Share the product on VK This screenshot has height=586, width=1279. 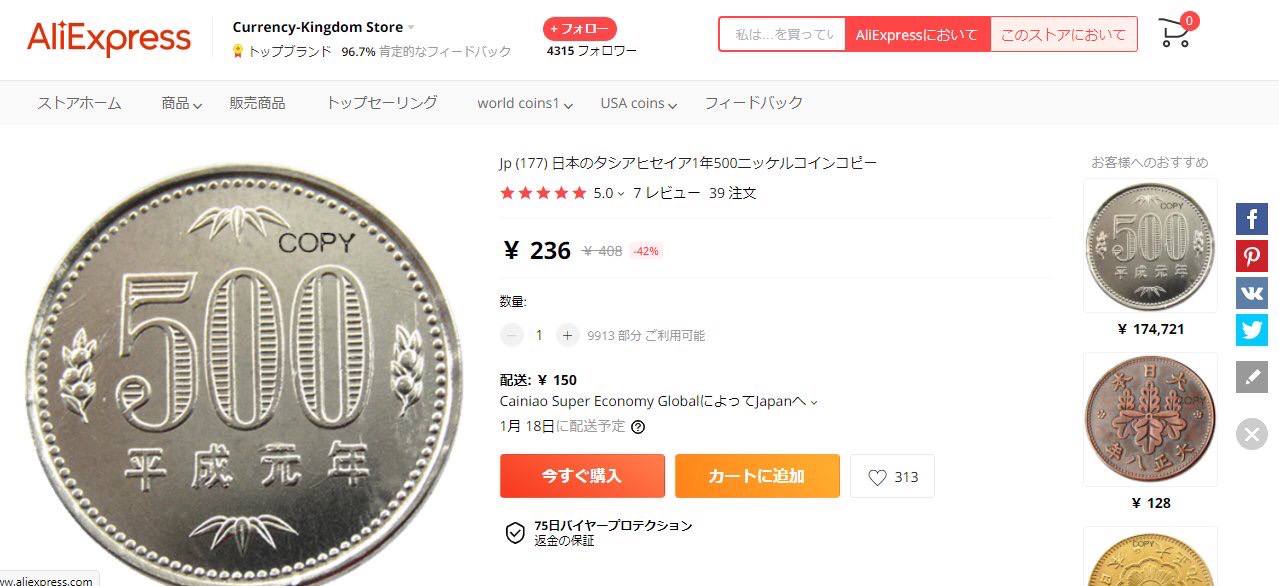click(x=1251, y=293)
